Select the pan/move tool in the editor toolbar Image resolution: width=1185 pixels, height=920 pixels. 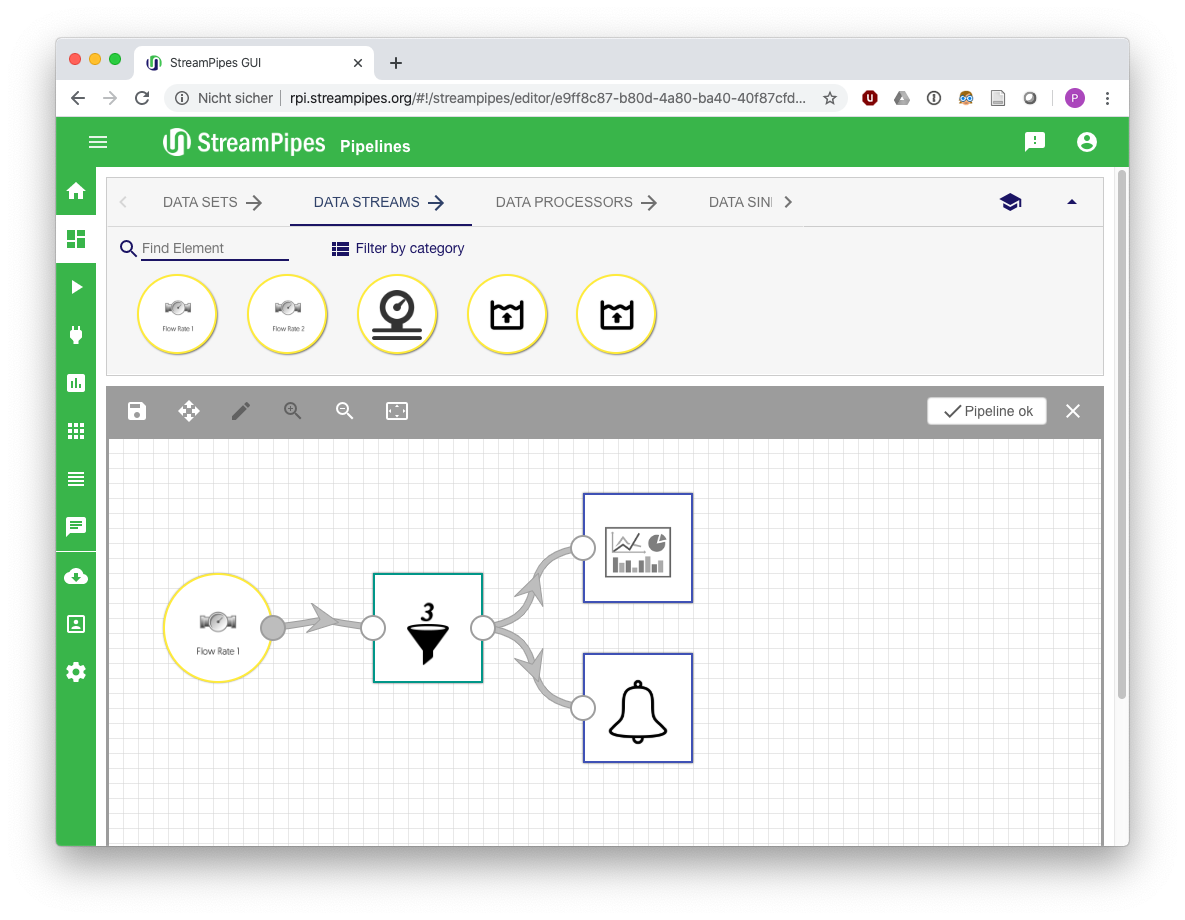click(x=189, y=411)
